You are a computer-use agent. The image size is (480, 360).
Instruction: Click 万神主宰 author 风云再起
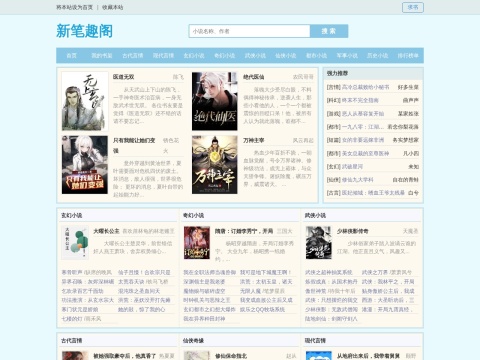pos(303,141)
